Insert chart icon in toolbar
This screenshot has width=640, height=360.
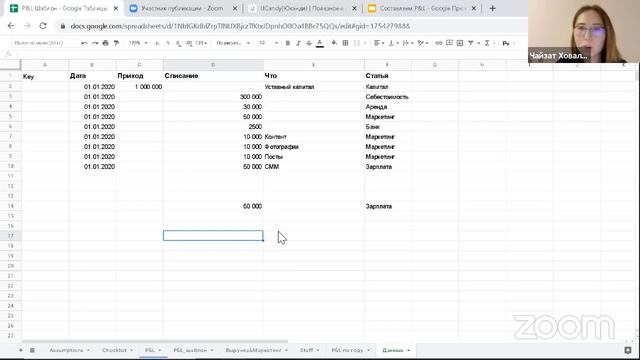(460, 43)
